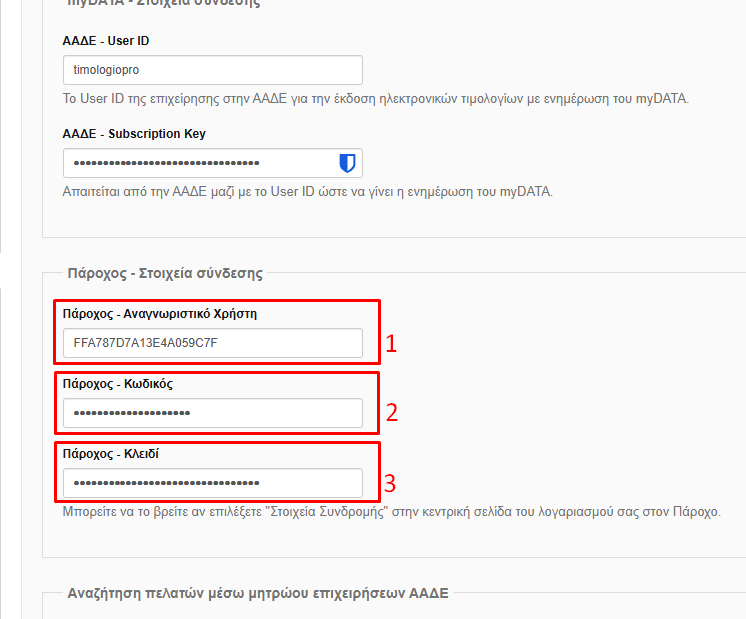Viewport: 746px width, 619px height.
Task: Click the "Πάροχος - Κλειδί" label
Action: (x=110, y=454)
